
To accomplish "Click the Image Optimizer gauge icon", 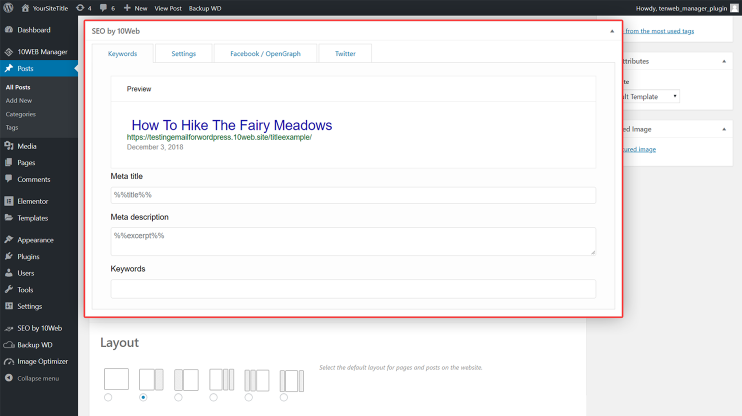I will 9,362.
